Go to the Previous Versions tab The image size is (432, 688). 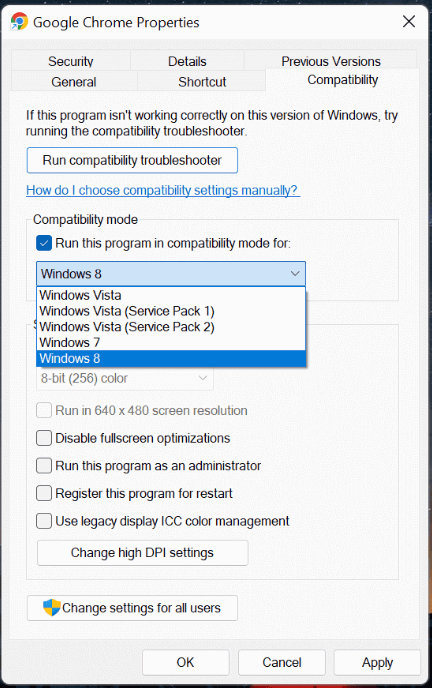click(331, 61)
